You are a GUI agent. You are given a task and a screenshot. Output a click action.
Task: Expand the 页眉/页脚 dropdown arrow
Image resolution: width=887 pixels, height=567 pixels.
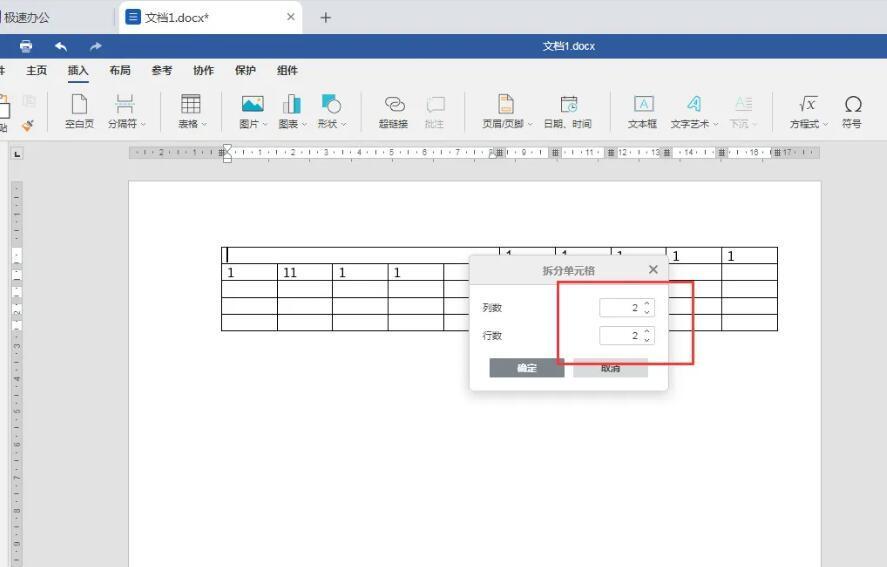click(x=530, y=124)
